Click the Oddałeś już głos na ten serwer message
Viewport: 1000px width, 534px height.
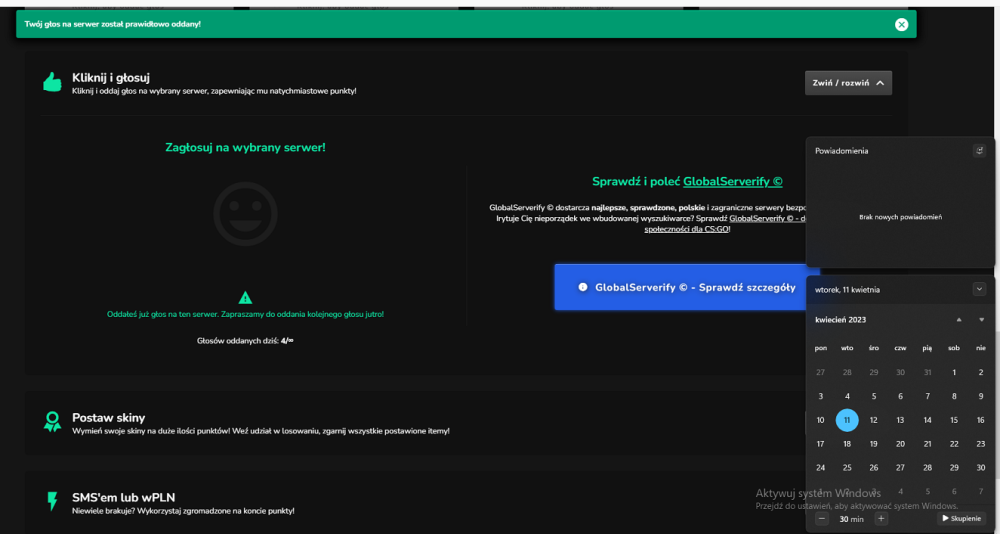(246, 315)
